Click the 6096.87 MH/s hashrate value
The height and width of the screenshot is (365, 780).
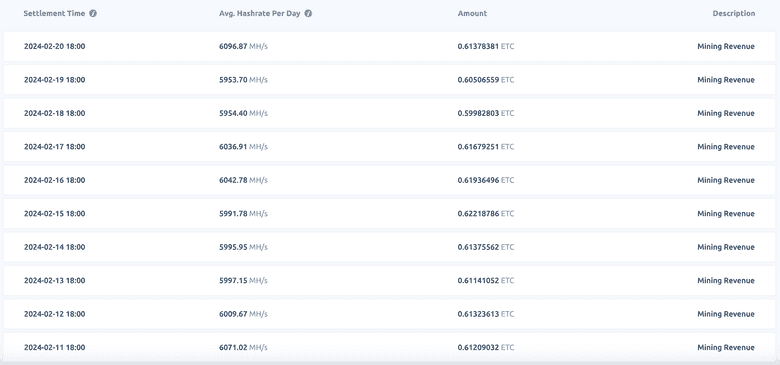243,46
